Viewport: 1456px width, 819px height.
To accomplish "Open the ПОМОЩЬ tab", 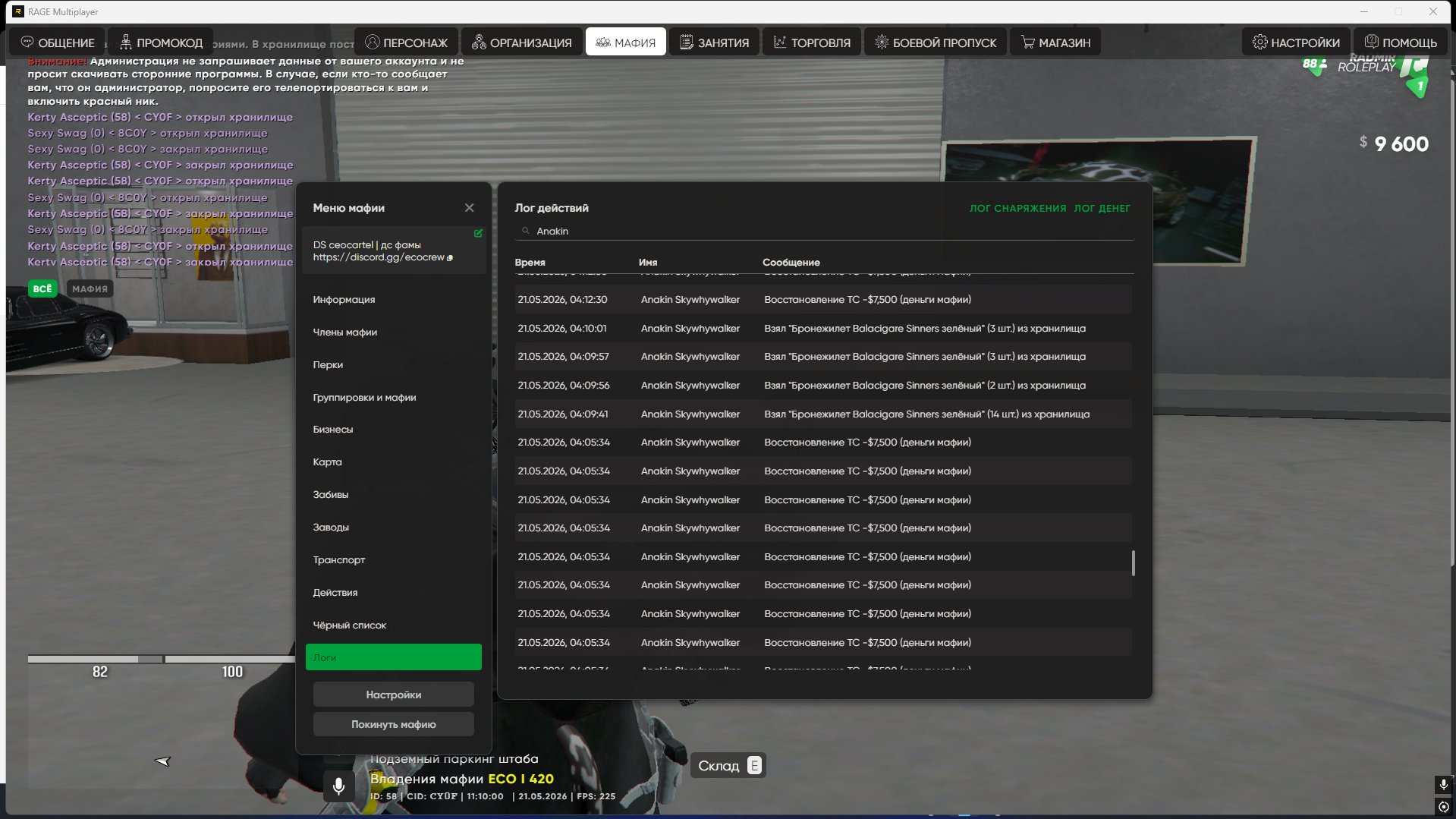I will click(x=1401, y=43).
